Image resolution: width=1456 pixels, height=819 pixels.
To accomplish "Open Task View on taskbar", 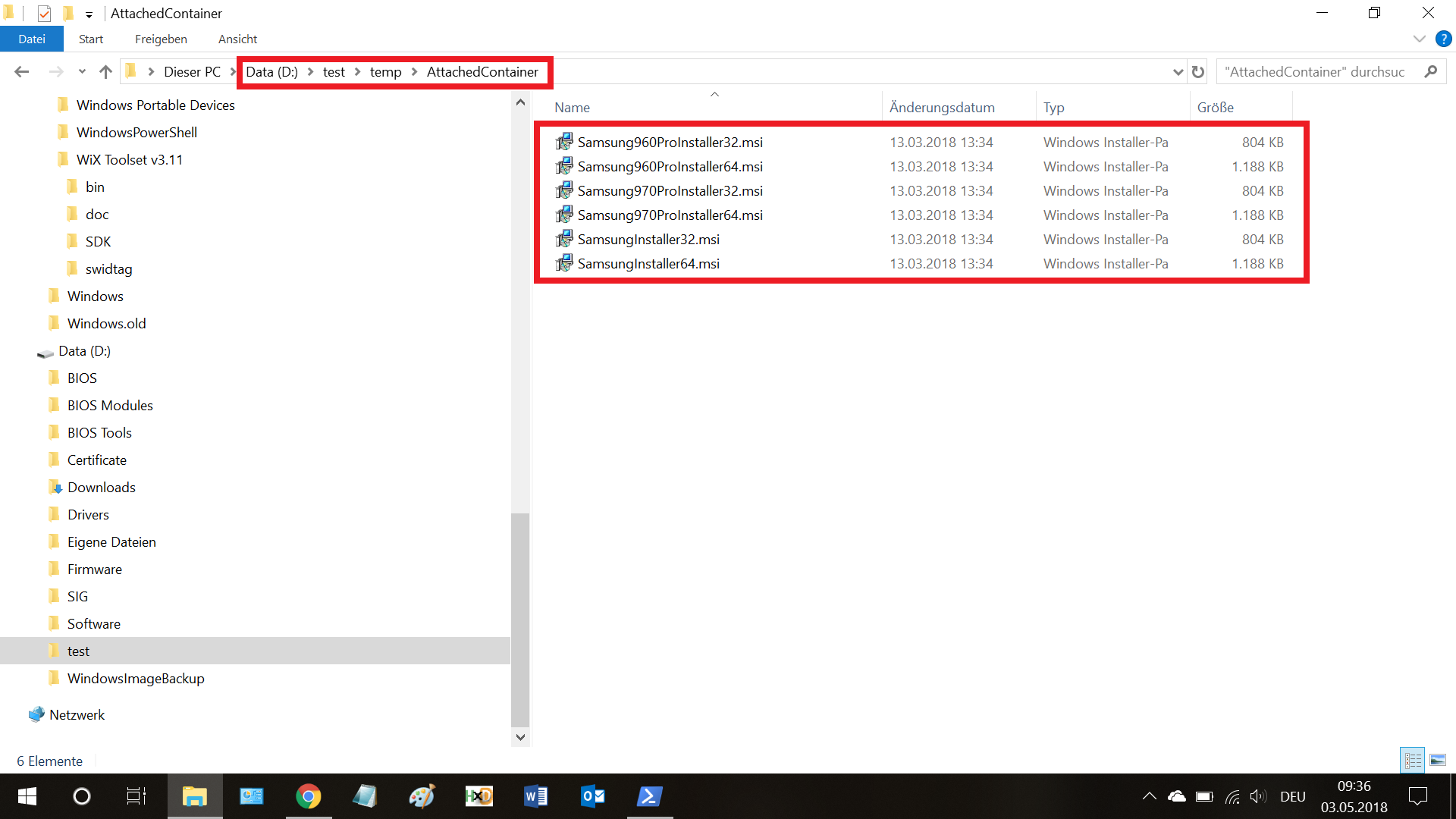I will [x=136, y=796].
